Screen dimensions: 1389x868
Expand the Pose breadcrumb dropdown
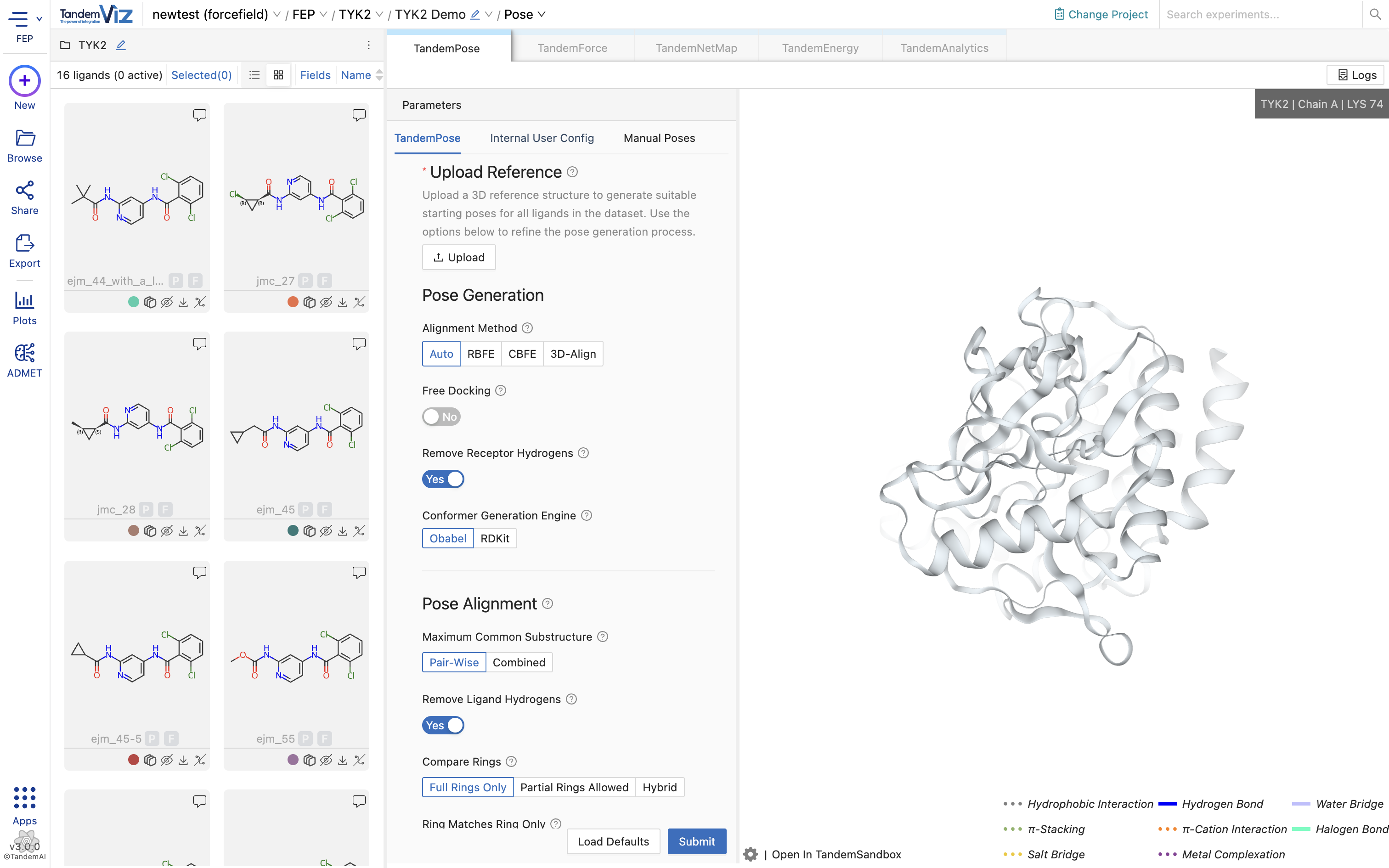pyautogui.click(x=541, y=14)
